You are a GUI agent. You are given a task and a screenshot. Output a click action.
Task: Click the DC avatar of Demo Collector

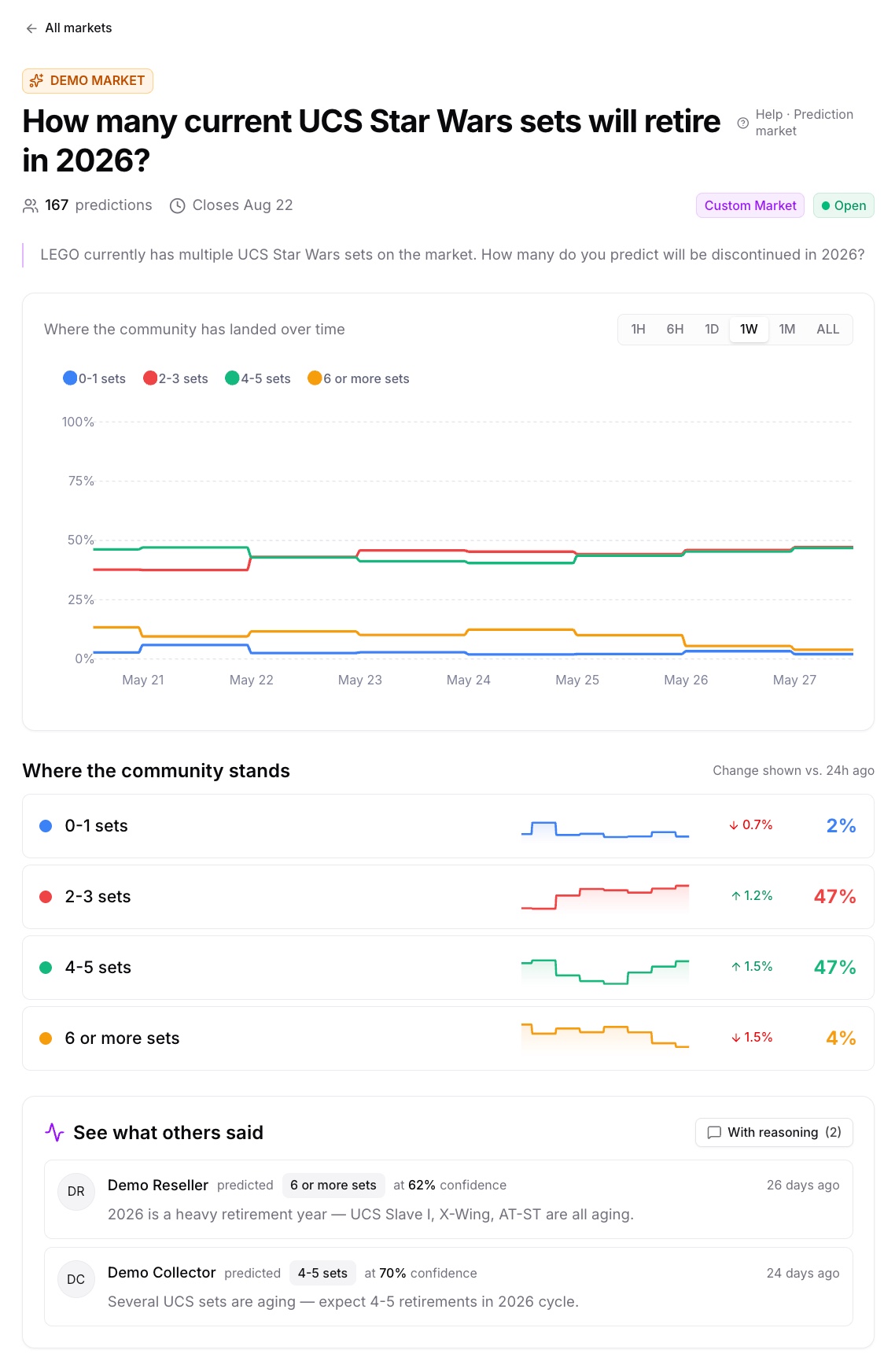[x=76, y=1280]
